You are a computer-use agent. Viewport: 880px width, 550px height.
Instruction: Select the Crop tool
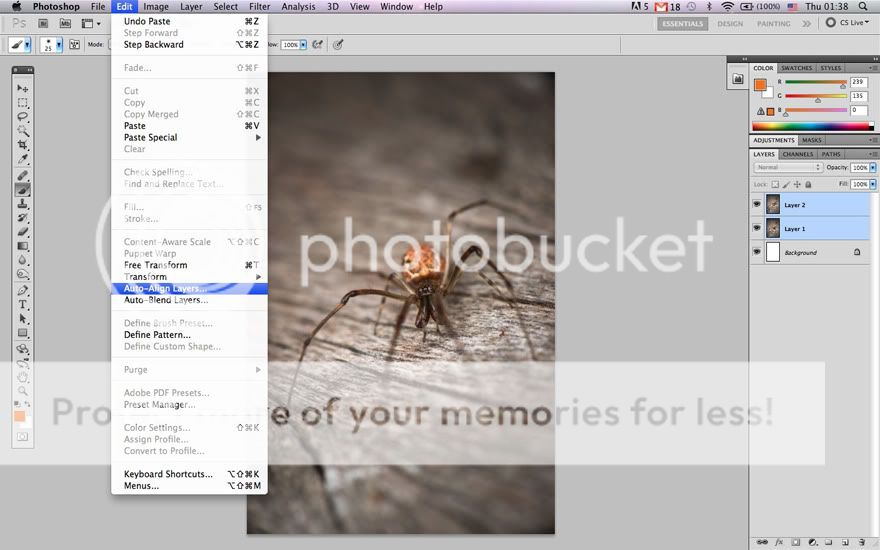(x=22, y=145)
